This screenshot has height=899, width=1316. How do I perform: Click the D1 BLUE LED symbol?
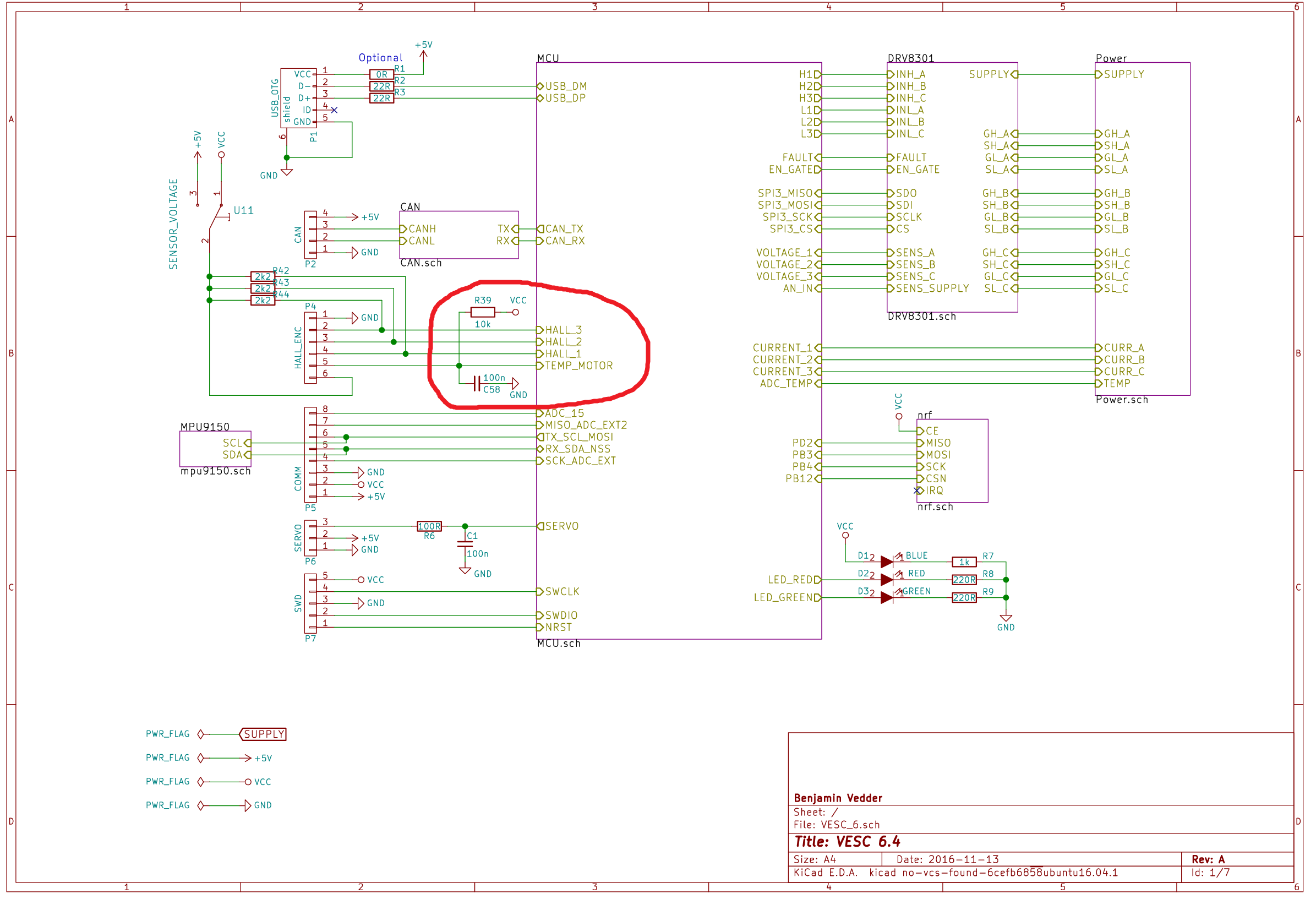click(888, 562)
